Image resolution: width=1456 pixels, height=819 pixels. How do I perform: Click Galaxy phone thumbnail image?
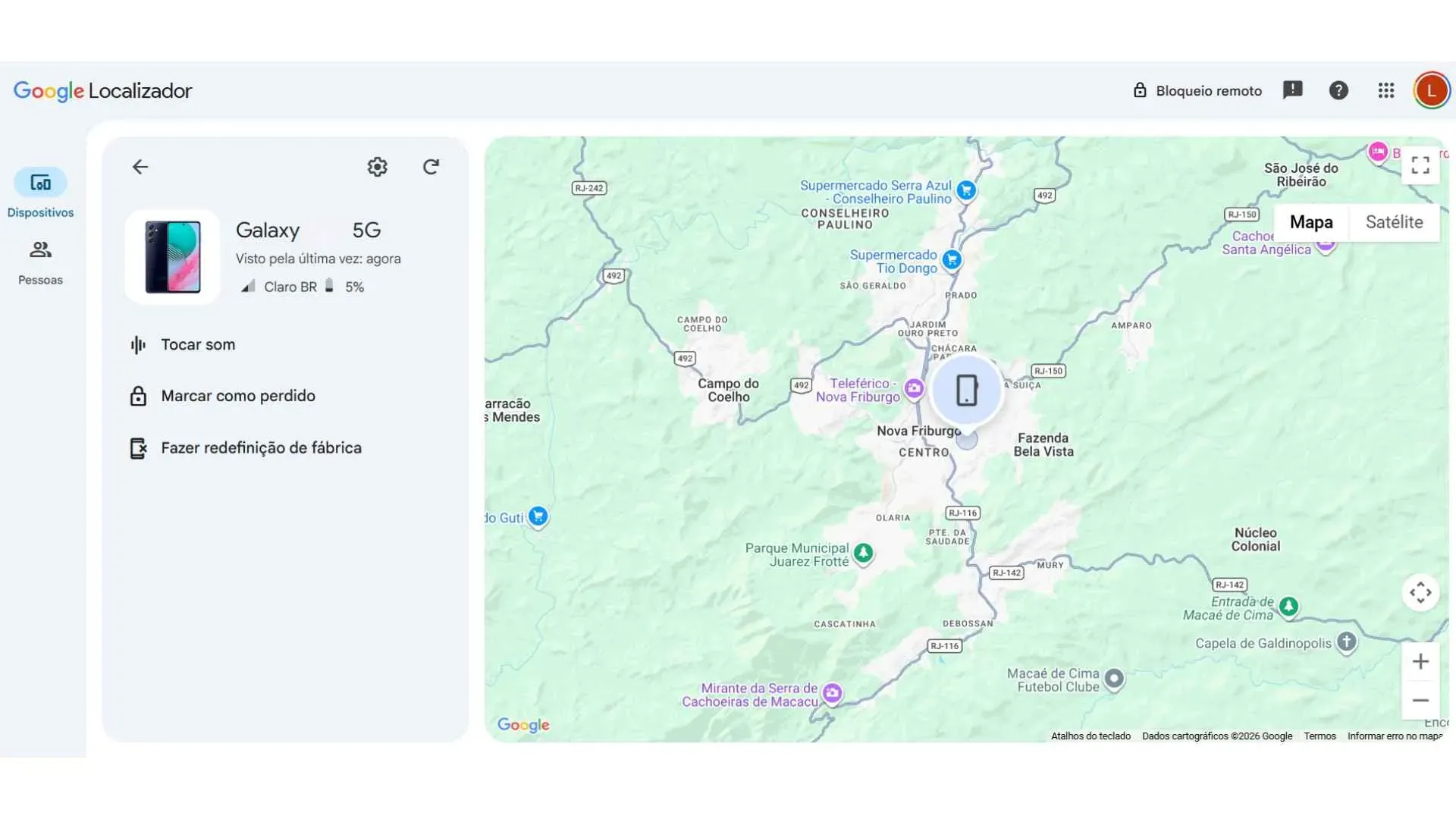click(x=173, y=257)
